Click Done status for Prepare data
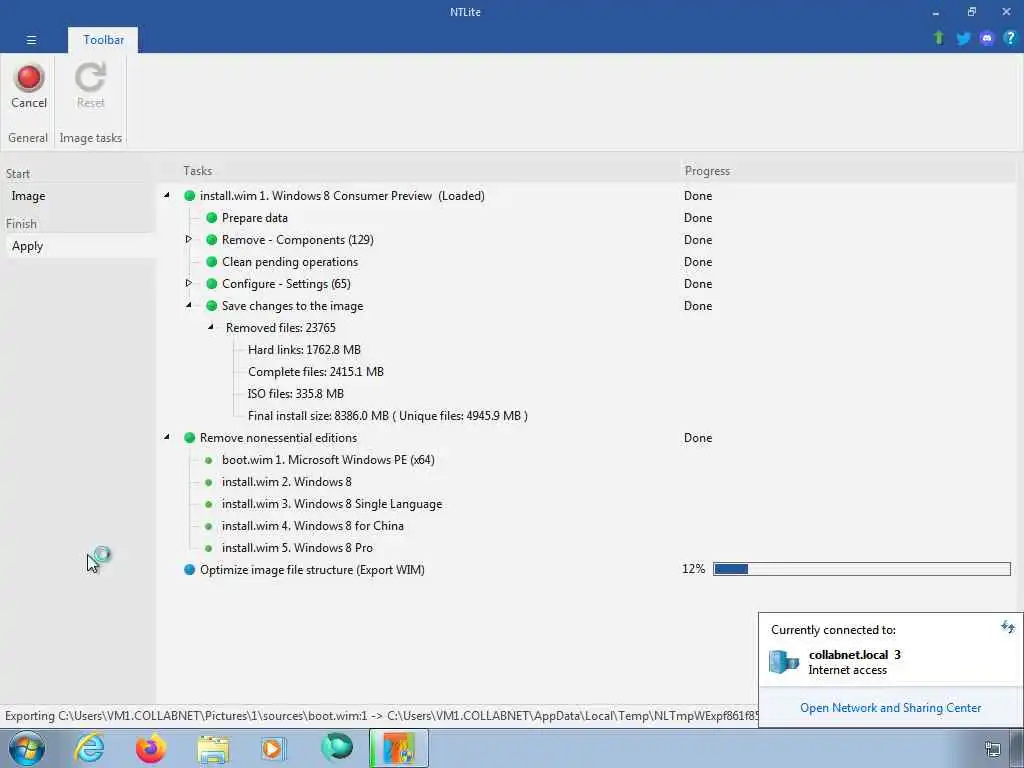Image resolution: width=1024 pixels, height=768 pixels. click(698, 217)
